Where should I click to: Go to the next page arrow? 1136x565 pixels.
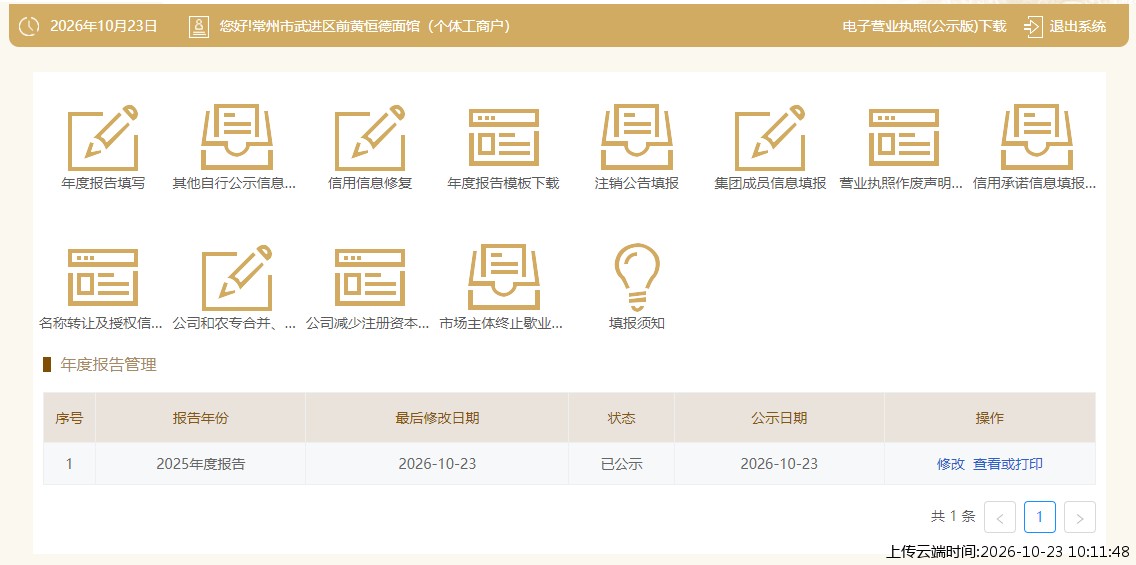(1079, 517)
